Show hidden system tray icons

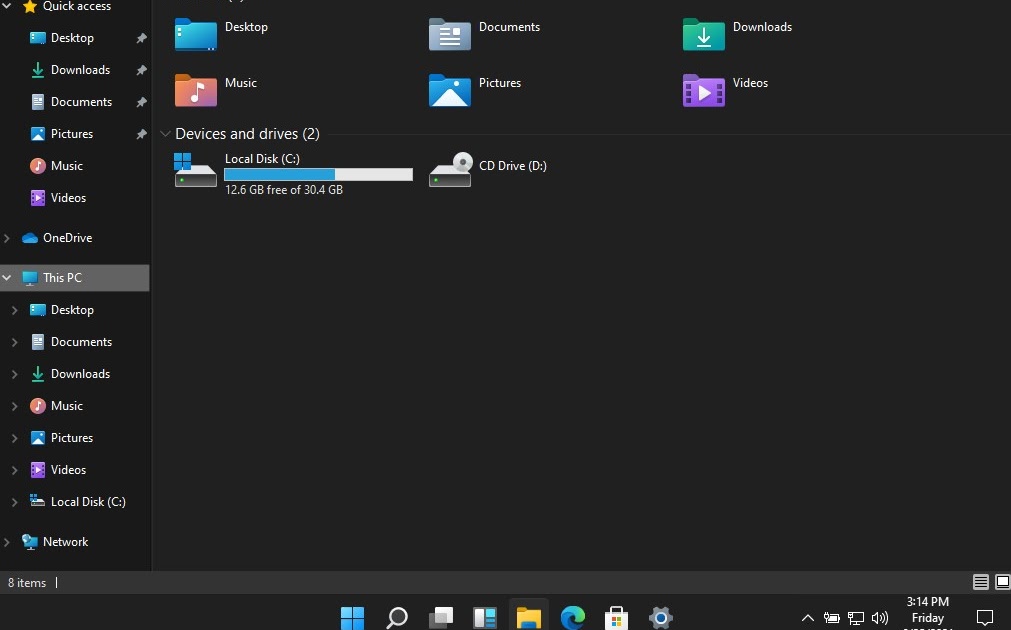pyautogui.click(x=807, y=618)
